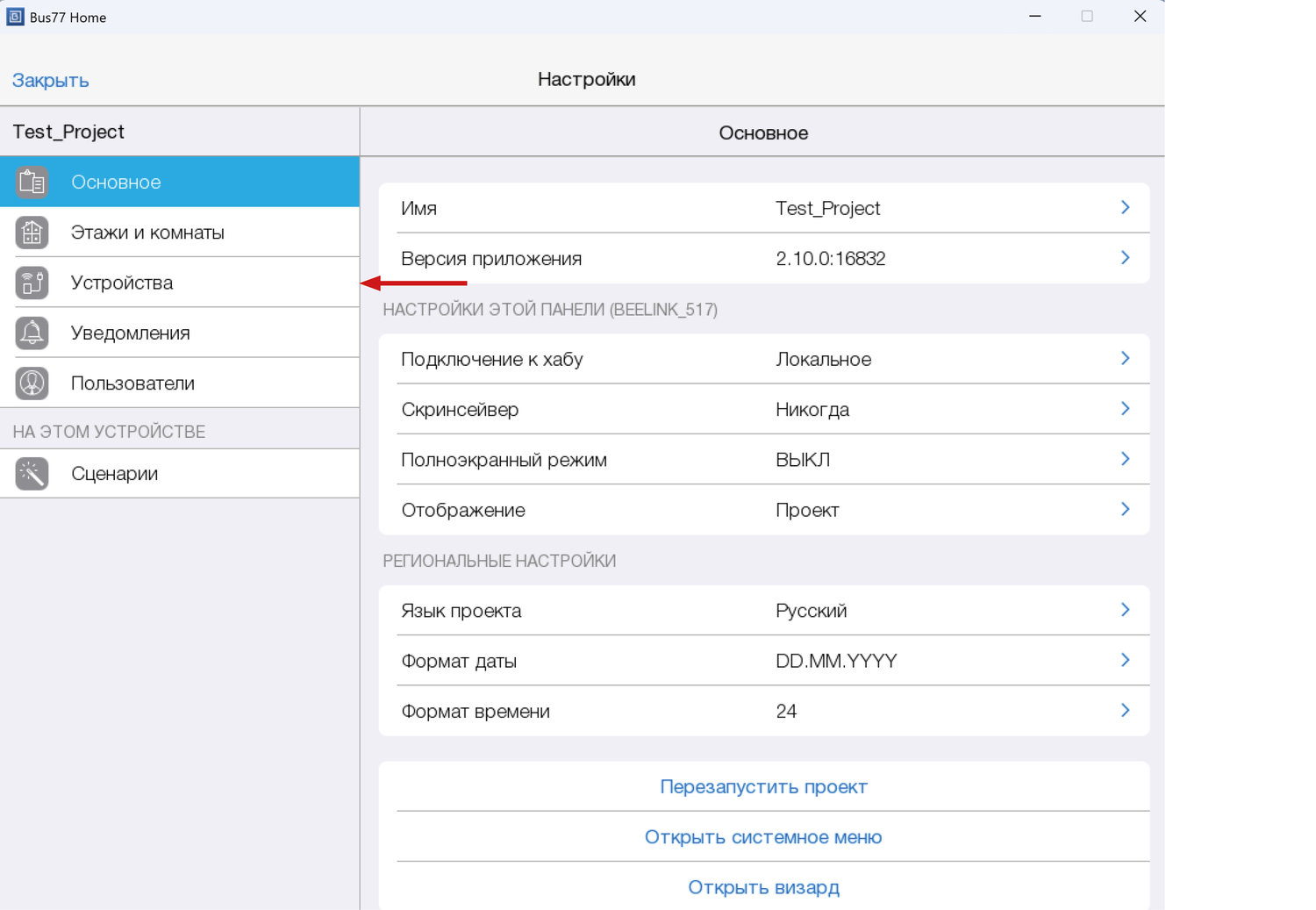
Task: Click the Основное clipboard icon in sidebar
Action: [32, 182]
